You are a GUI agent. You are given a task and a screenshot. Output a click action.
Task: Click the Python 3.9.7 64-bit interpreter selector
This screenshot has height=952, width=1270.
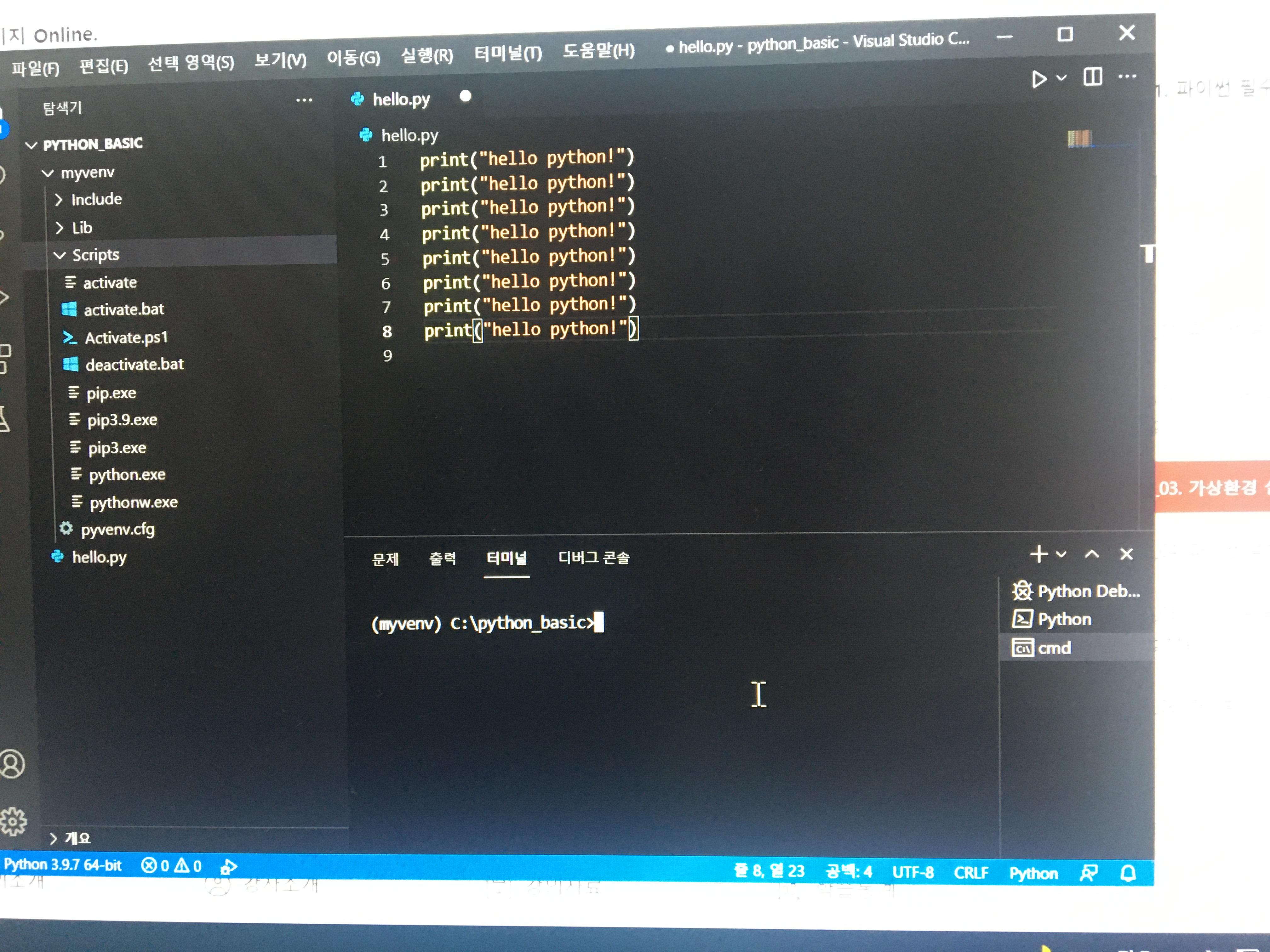(x=63, y=865)
